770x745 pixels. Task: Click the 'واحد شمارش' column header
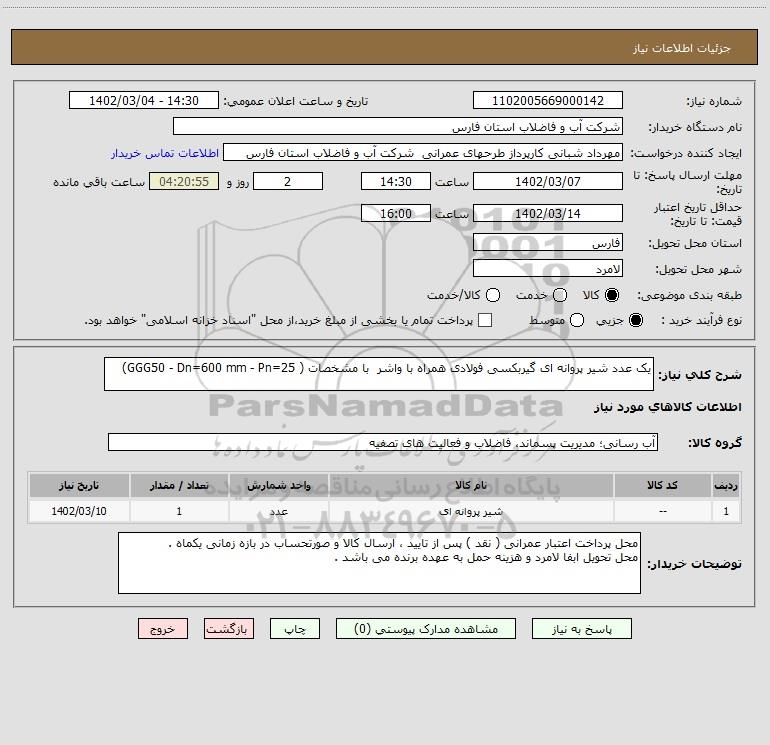(x=278, y=485)
